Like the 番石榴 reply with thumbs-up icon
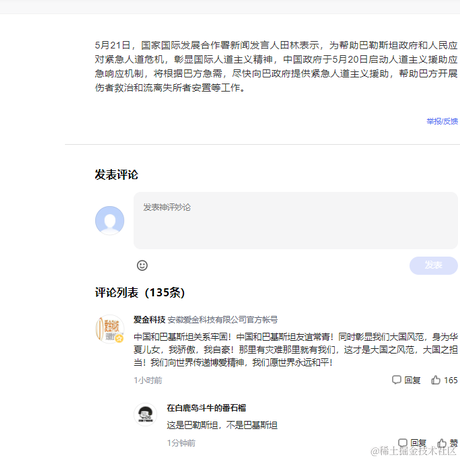Screen dimensions: 460x460 tap(442, 443)
